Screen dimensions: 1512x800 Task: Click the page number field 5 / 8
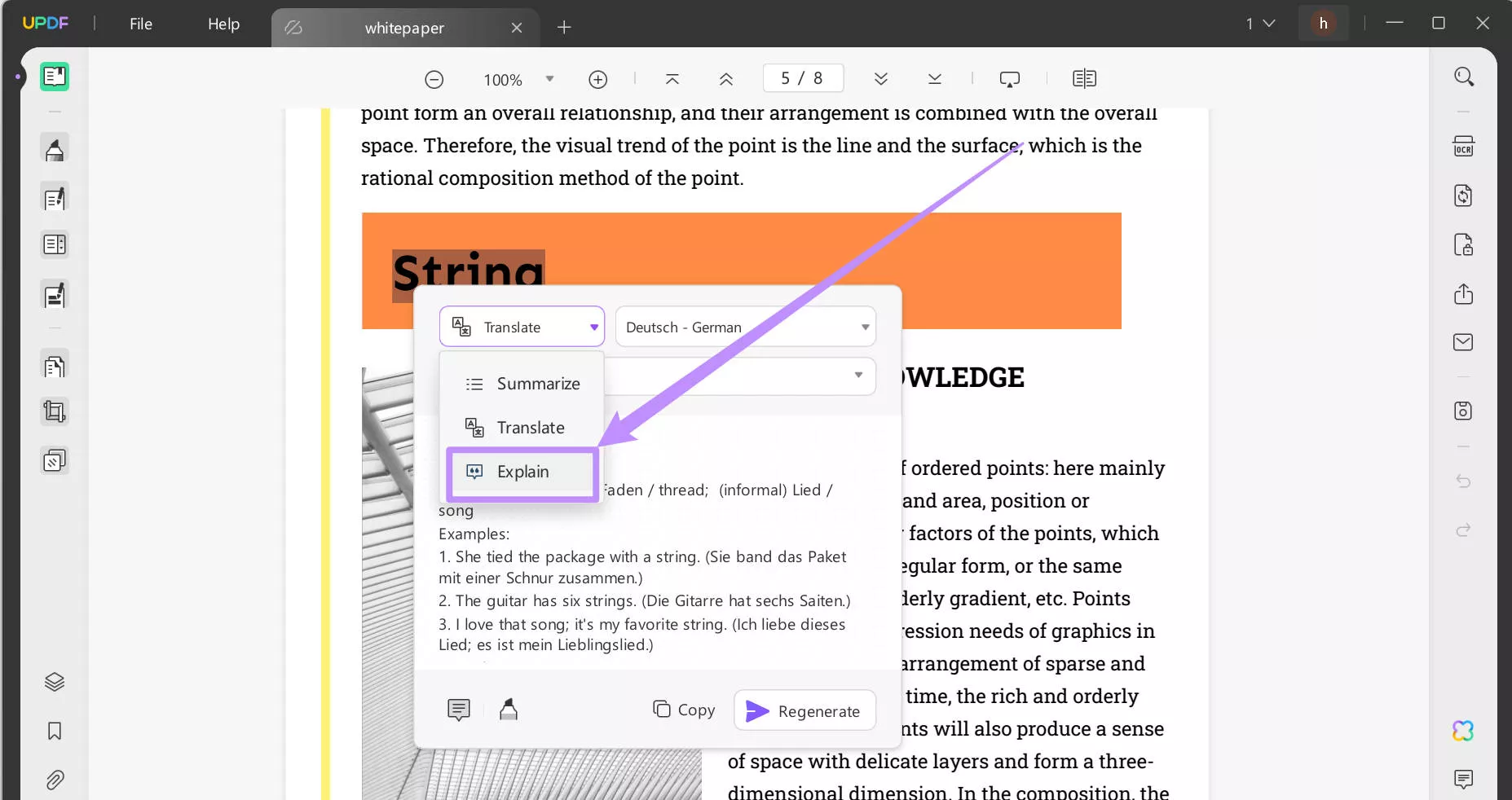(803, 78)
